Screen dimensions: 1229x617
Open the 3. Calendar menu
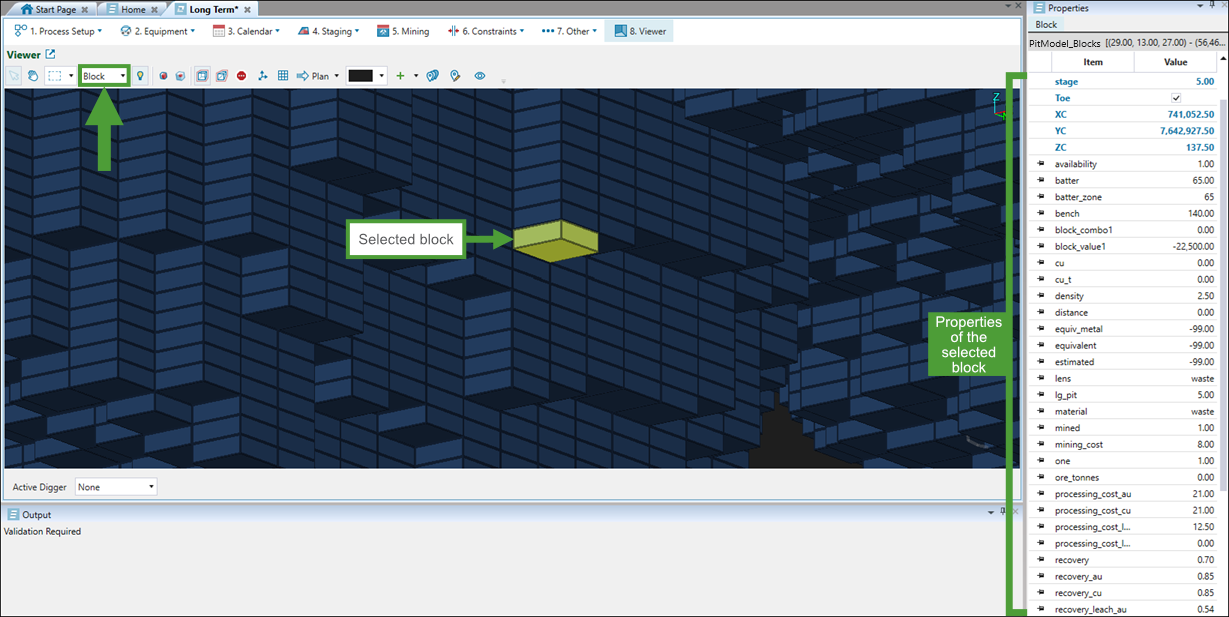246,31
